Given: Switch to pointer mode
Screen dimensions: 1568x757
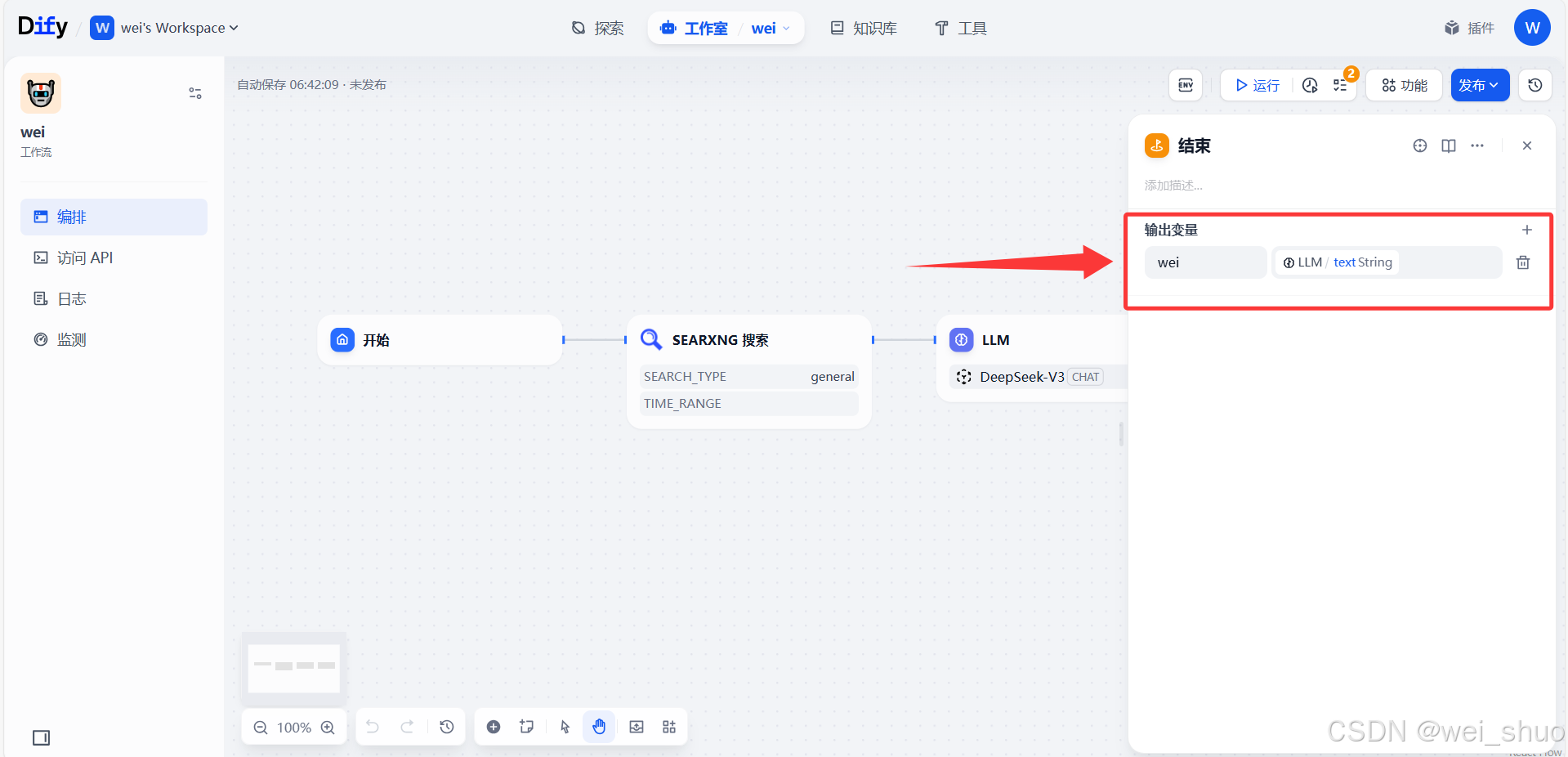Looking at the screenshot, I should 565,727.
